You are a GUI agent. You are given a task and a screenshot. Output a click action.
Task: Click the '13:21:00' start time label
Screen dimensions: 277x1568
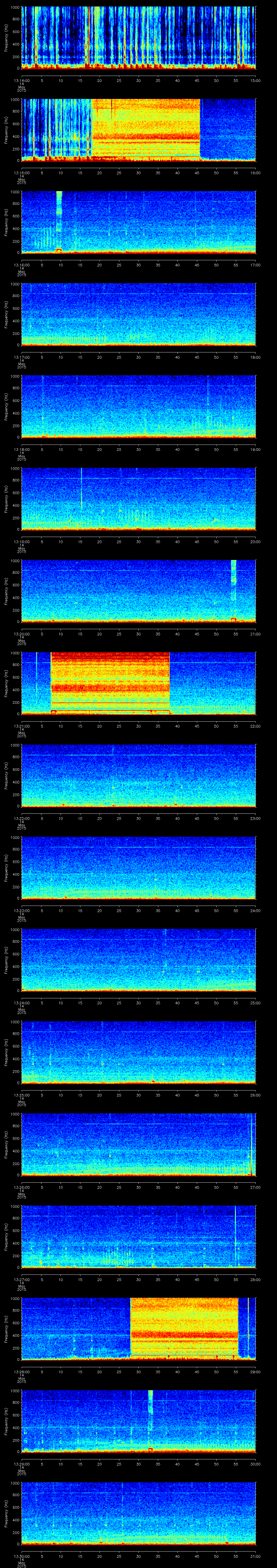21,726
